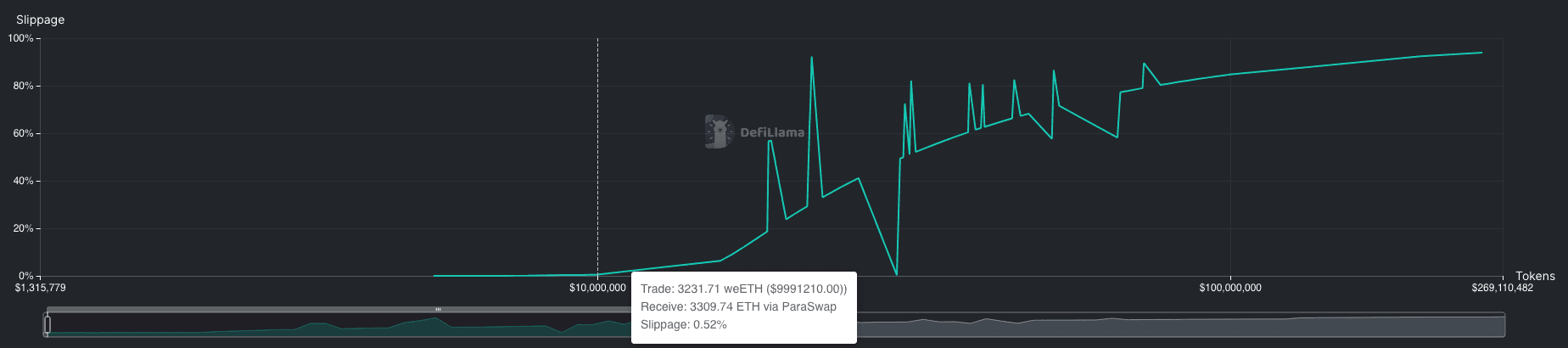Click the $269,110,482 axis end label
Screen dimensions: 1568x348
1502,288
